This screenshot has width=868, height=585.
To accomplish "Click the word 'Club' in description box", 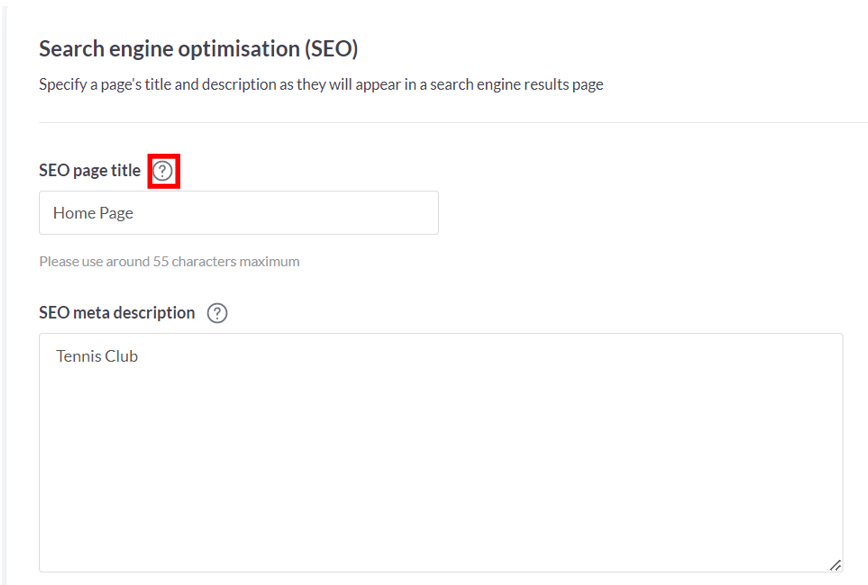I will pyautogui.click(x=121, y=356).
